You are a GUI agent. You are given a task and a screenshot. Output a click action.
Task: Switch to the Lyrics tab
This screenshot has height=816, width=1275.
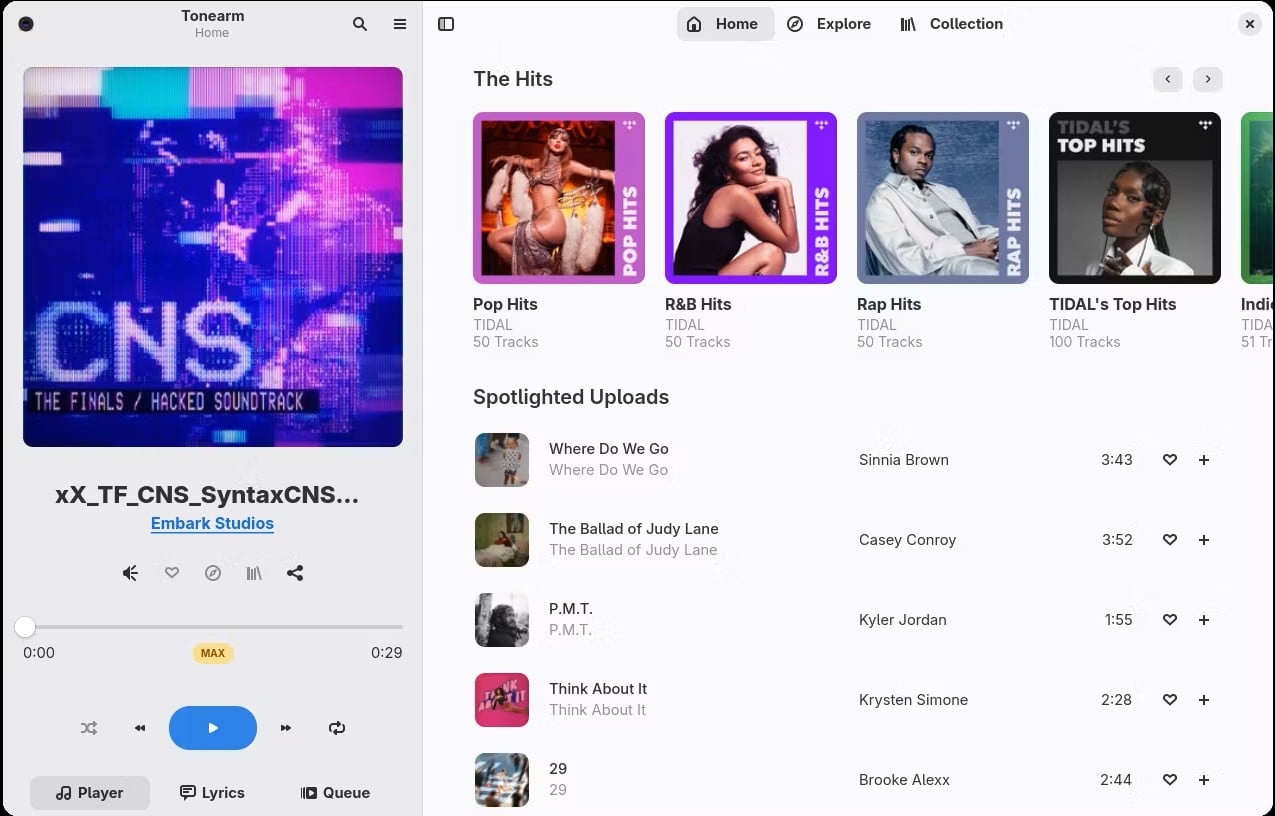pyautogui.click(x=212, y=793)
